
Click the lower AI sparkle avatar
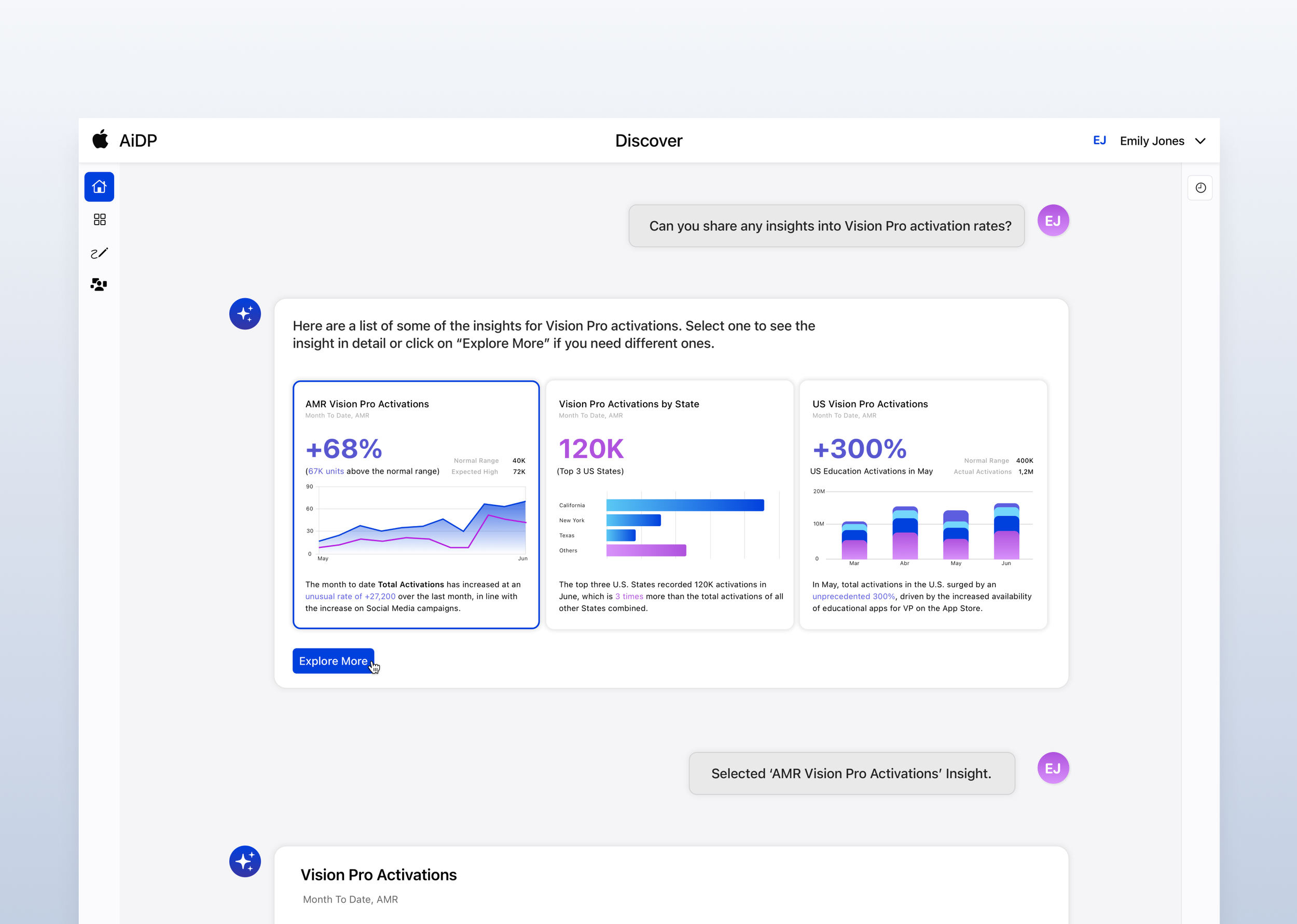(x=245, y=861)
